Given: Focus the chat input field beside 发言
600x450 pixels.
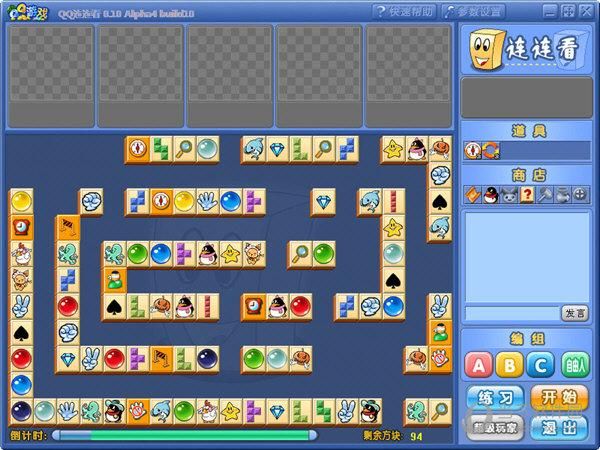Looking at the screenshot, I should (510, 313).
